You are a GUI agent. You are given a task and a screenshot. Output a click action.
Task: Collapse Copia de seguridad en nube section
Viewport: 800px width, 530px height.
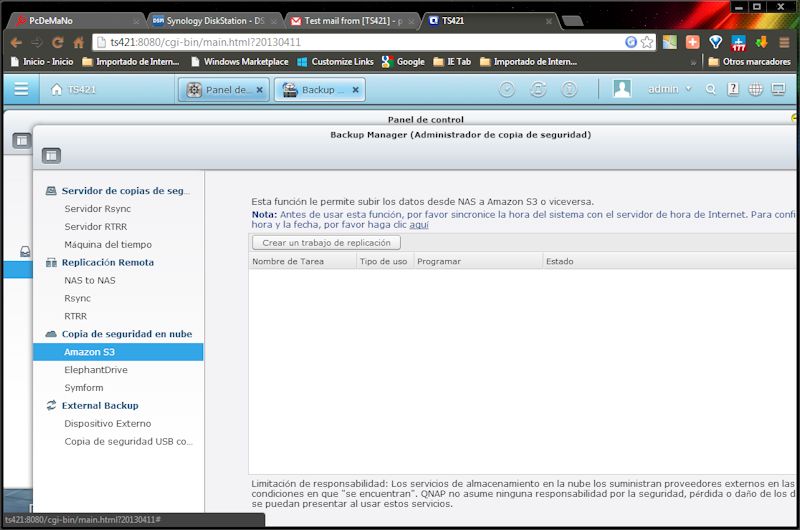[119, 334]
